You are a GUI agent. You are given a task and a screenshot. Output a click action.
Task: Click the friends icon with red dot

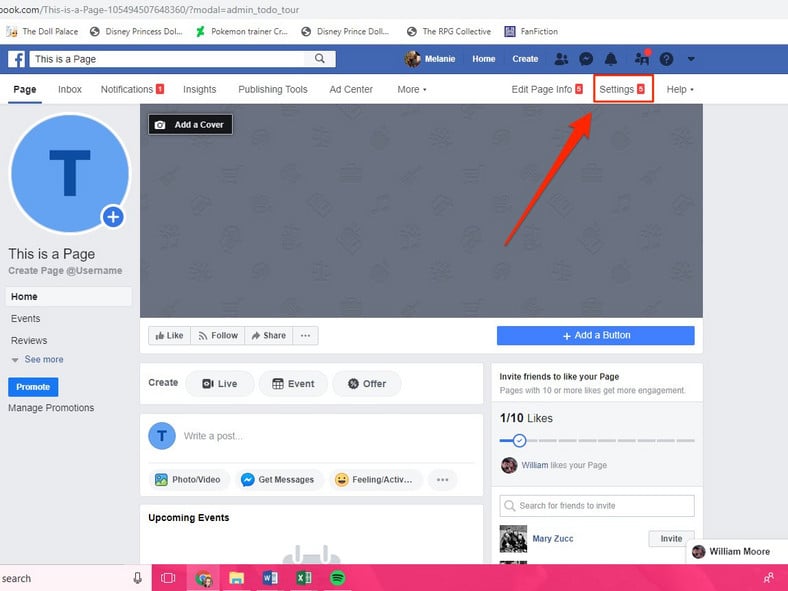[x=642, y=58]
